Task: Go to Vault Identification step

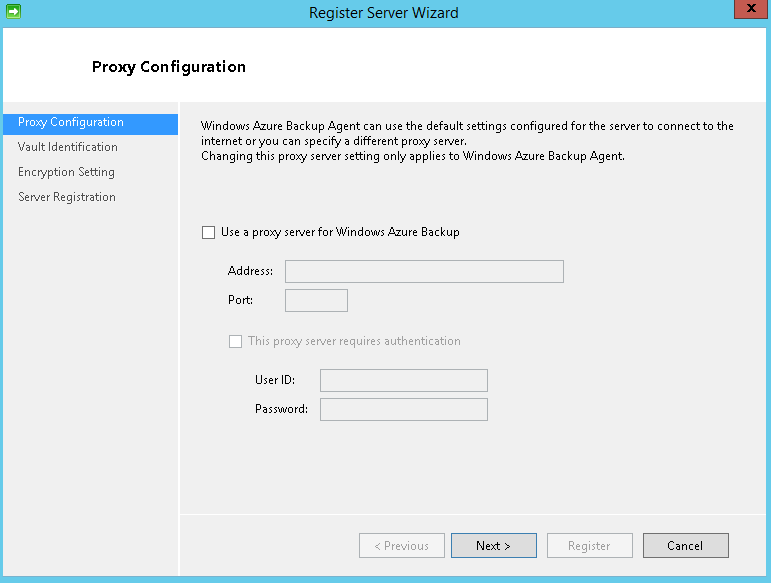Action: click(68, 147)
